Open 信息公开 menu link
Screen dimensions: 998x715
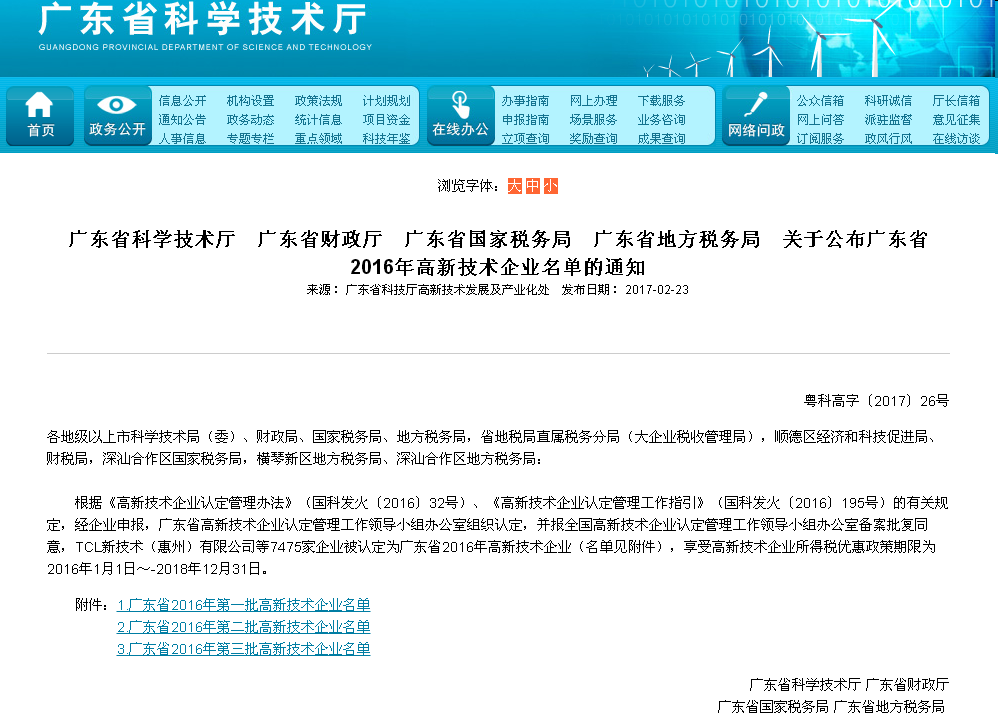[x=182, y=101]
